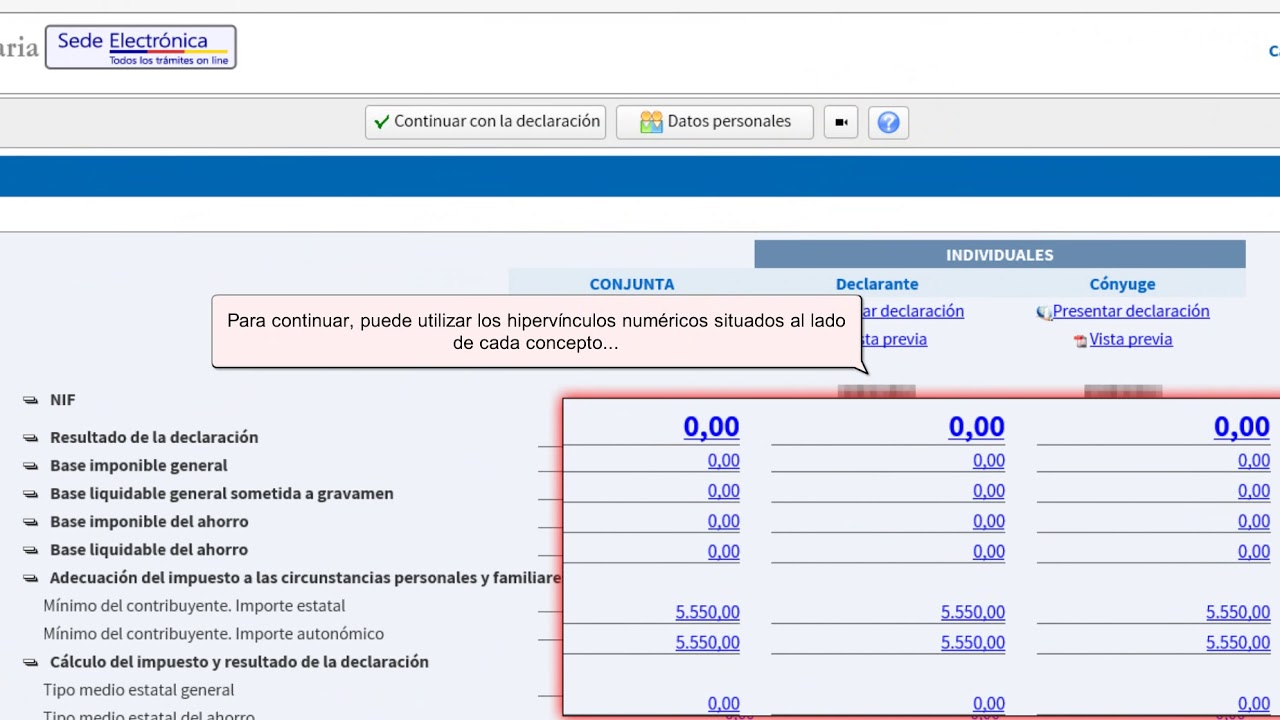Click Cónyuge Presentar declaración link
Image resolution: width=1280 pixels, height=720 pixels.
coord(1131,311)
